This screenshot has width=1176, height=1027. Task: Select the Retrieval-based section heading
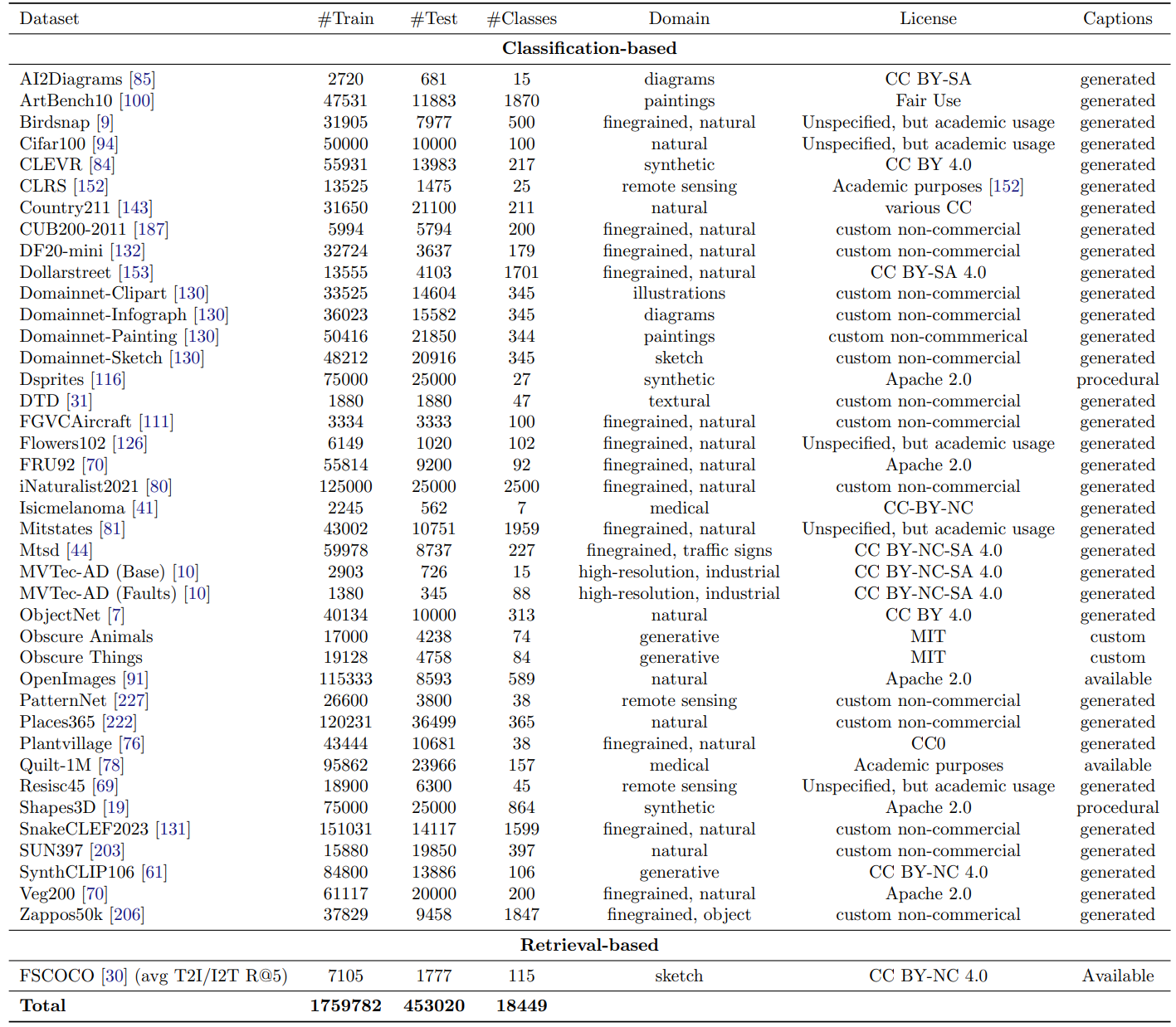coord(589,945)
